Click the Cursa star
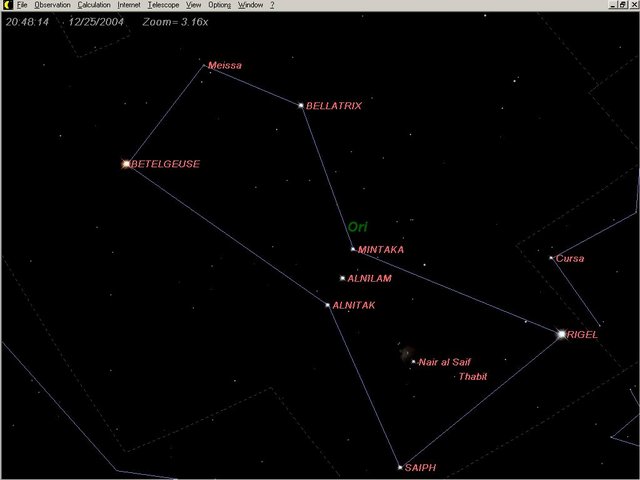 (x=551, y=258)
